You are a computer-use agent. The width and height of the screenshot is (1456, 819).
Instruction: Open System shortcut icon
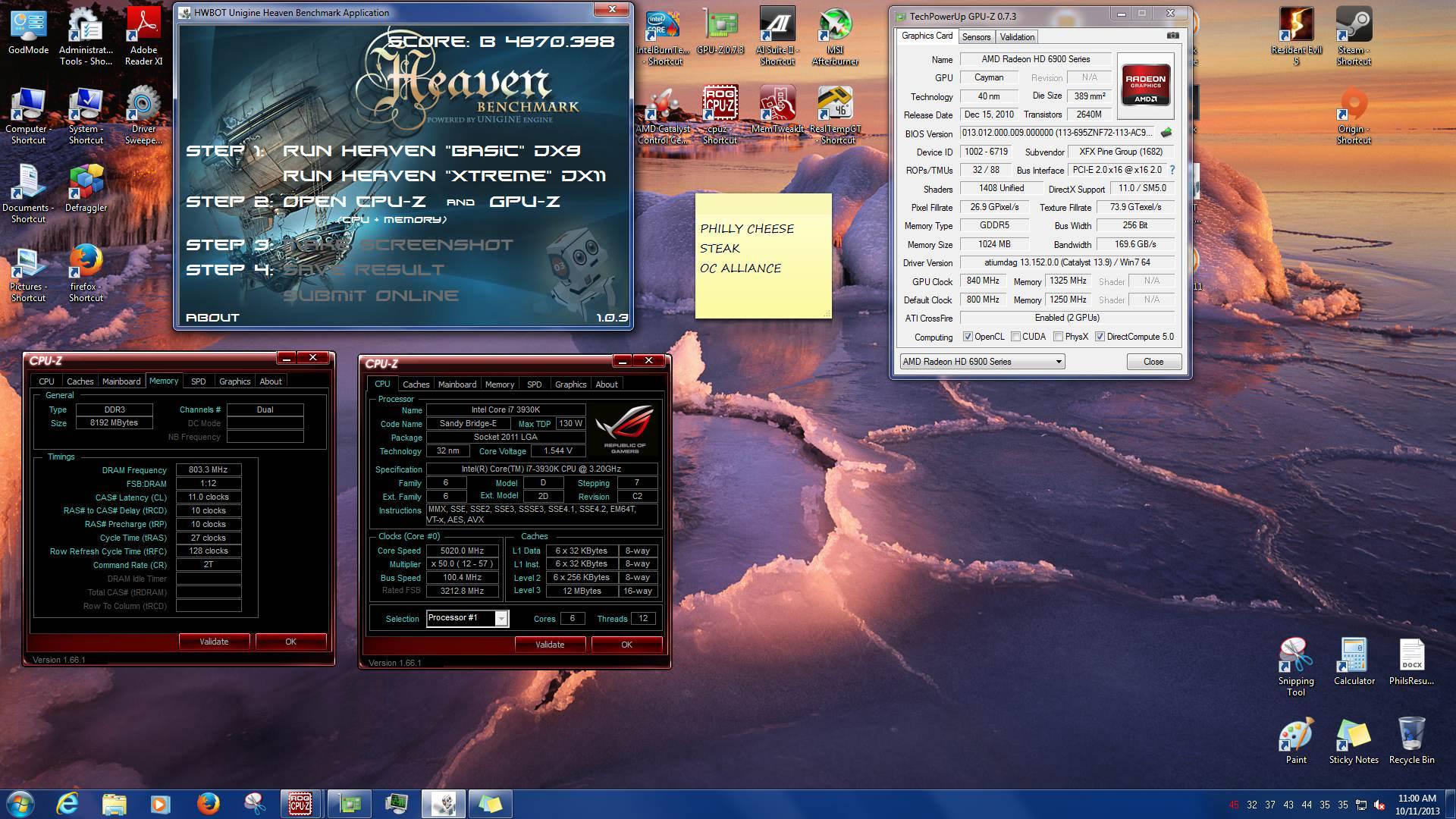click(86, 115)
